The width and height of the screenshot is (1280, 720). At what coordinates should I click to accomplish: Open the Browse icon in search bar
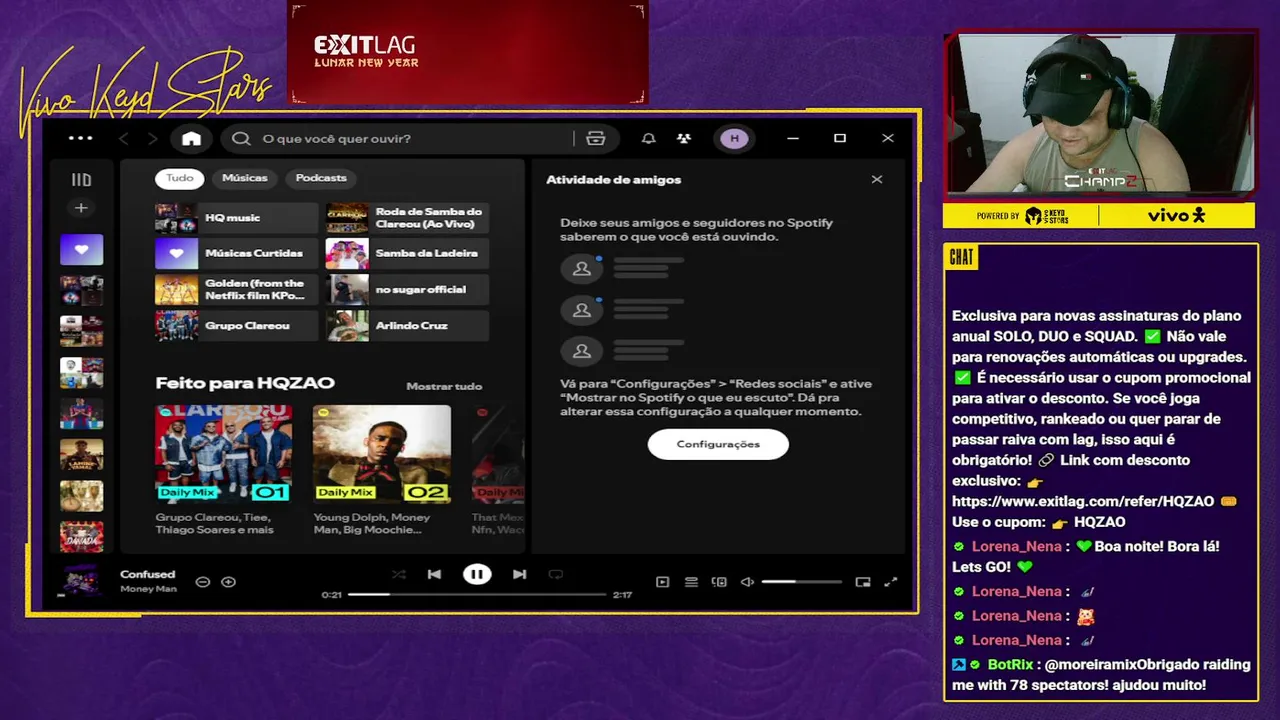596,139
